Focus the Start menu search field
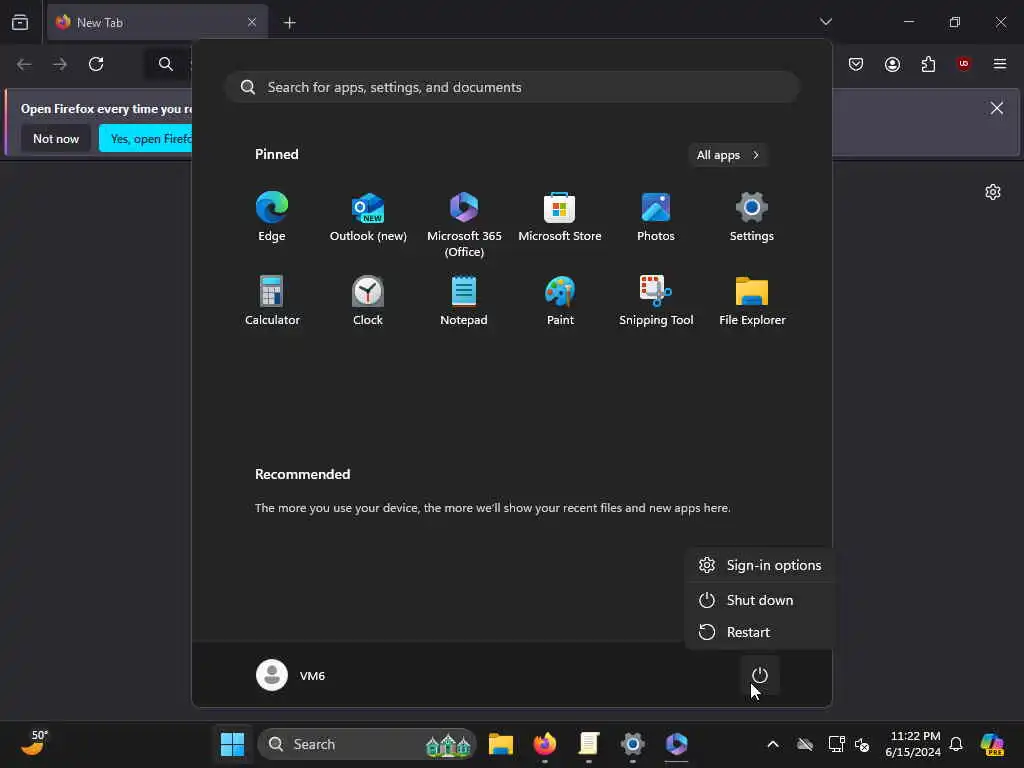 tap(513, 88)
